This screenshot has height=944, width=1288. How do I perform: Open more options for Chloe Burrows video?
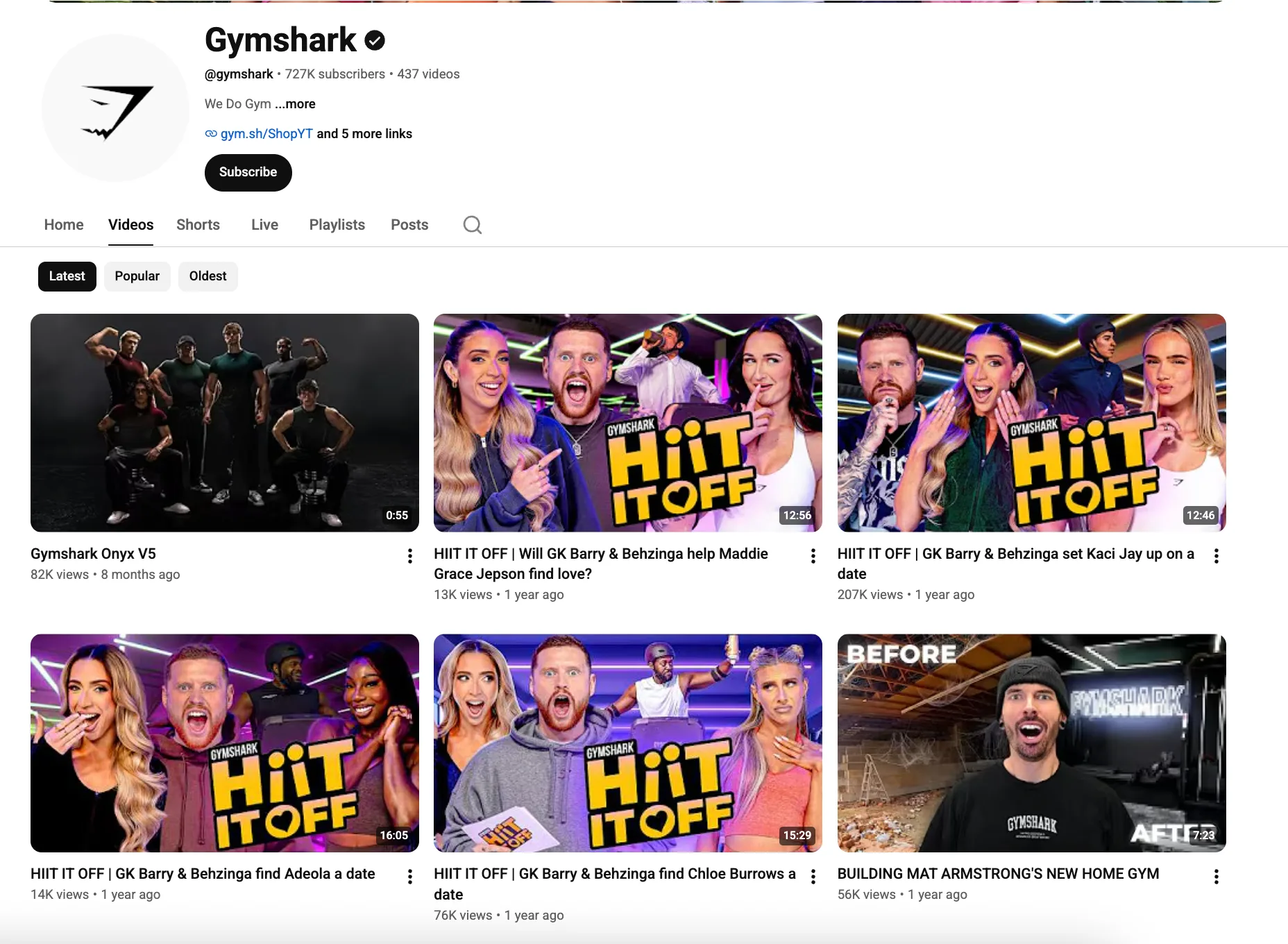[813, 877]
